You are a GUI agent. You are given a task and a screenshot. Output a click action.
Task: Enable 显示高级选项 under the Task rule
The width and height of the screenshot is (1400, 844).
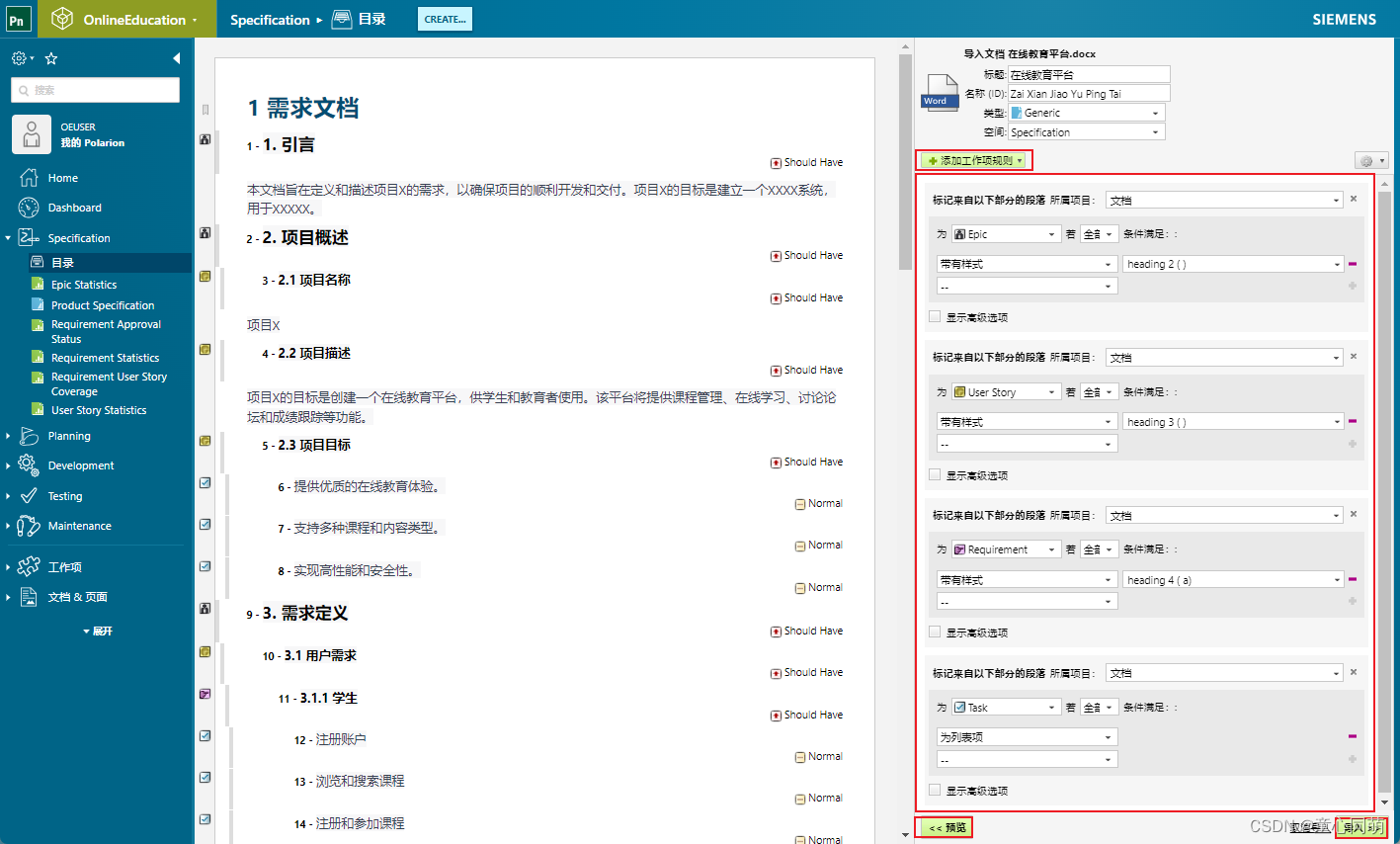pos(935,789)
